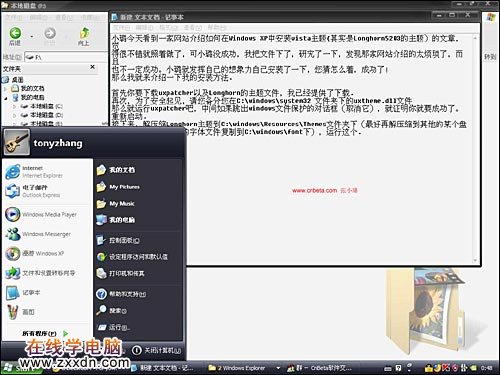This screenshot has height=375, width=500.
Task: Launch Paint (画图) from the Start menu
Action: click(x=47, y=312)
